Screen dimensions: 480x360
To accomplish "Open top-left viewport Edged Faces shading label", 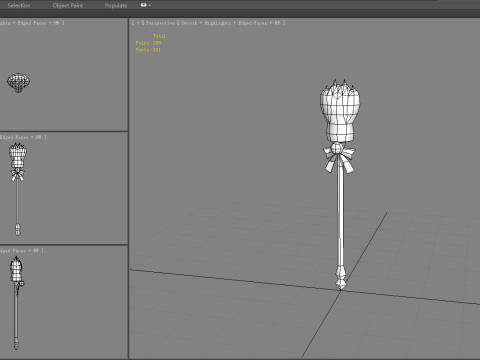I will point(32,23).
